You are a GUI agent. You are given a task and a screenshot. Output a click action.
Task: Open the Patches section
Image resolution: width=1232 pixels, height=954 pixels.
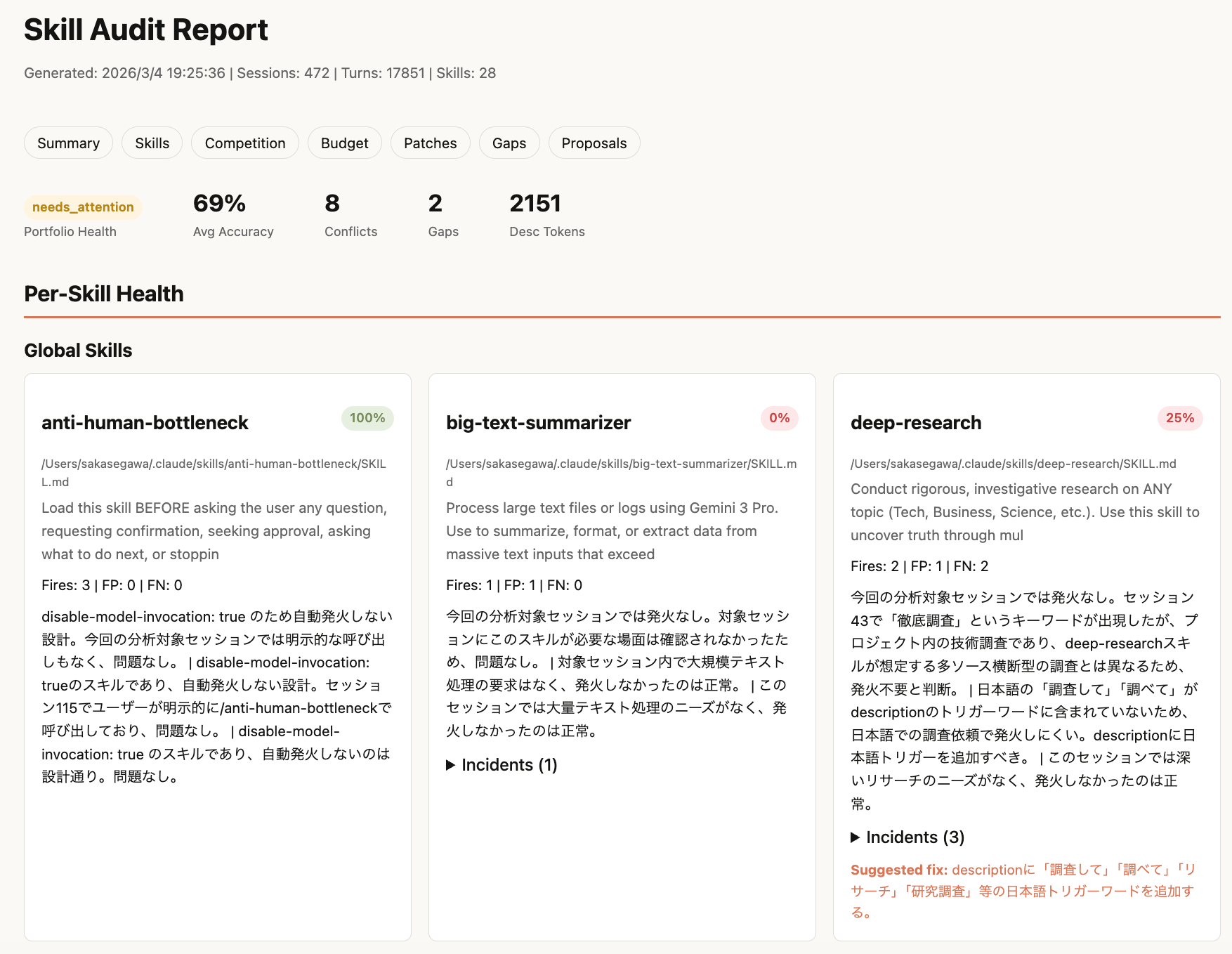(x=430, y=143)
